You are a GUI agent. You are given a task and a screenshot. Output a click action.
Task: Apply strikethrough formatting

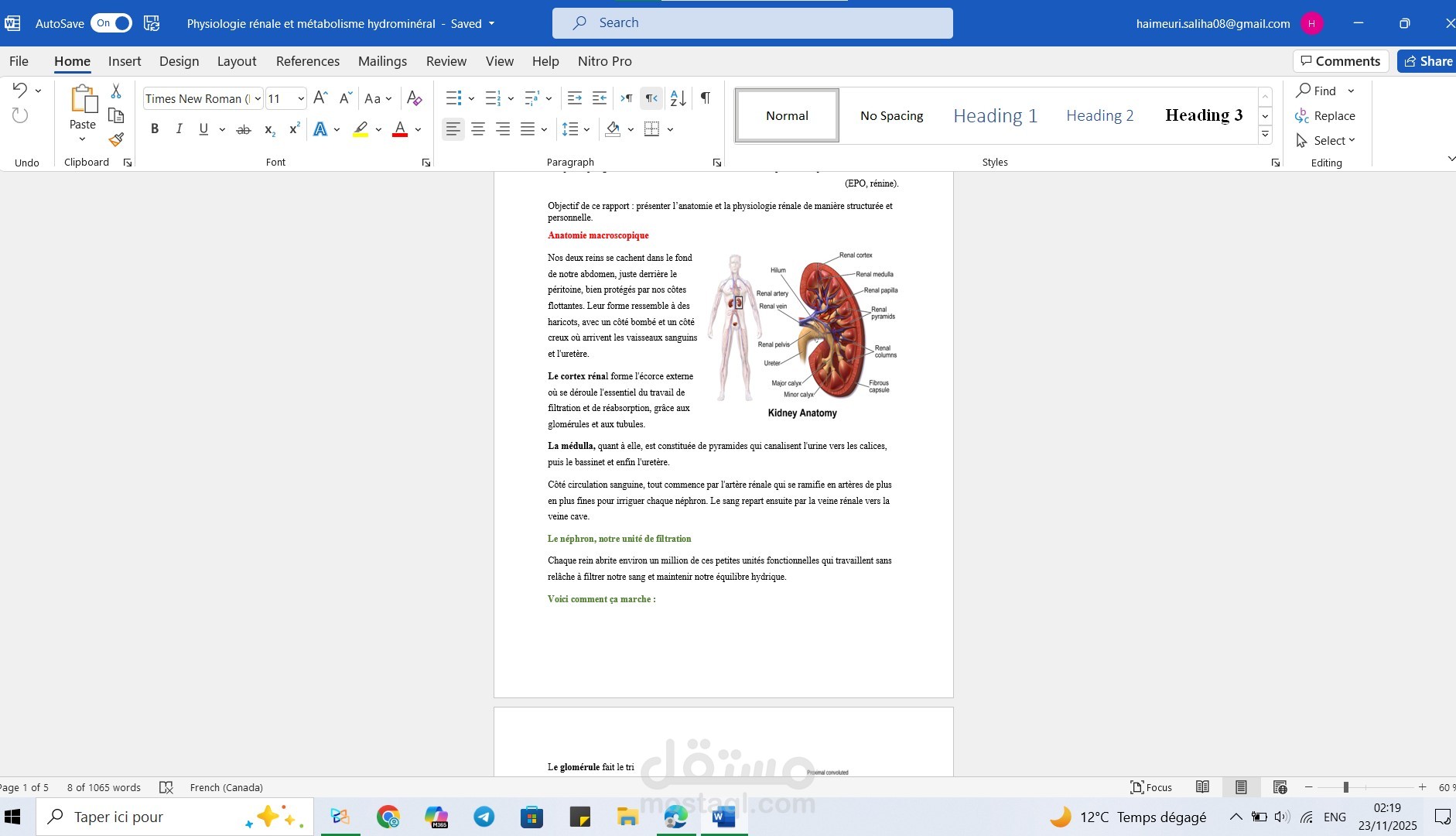click(243, 129)
